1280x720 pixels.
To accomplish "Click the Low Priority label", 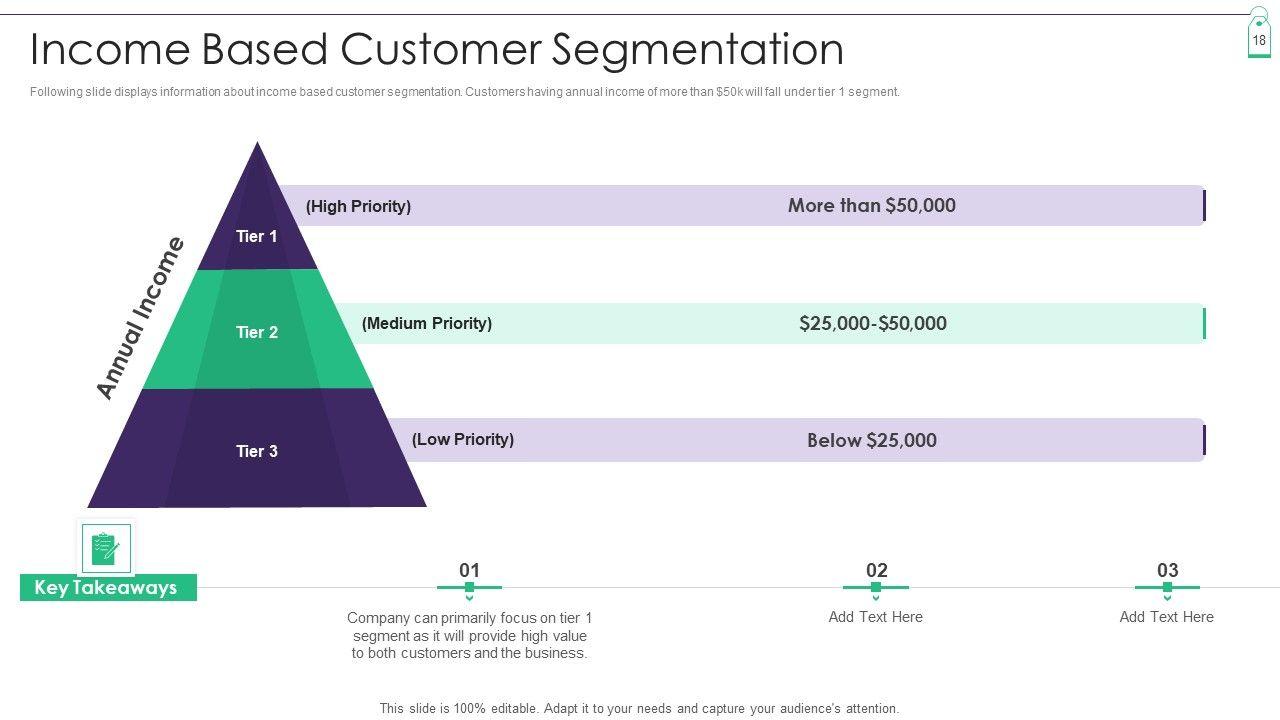I will [x=463, y=440].
